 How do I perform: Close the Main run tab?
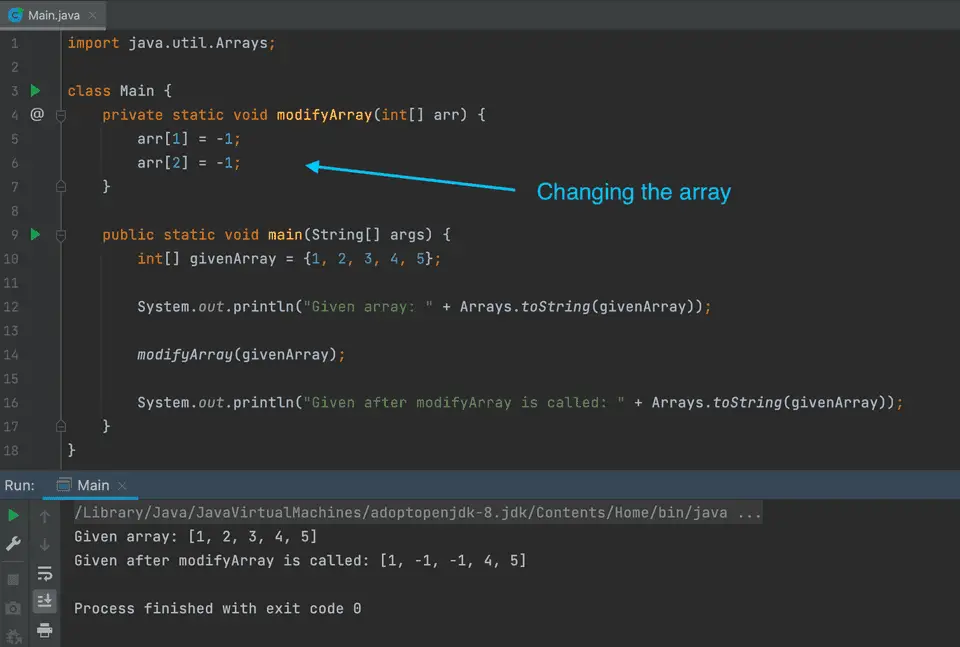click(123, 486)
